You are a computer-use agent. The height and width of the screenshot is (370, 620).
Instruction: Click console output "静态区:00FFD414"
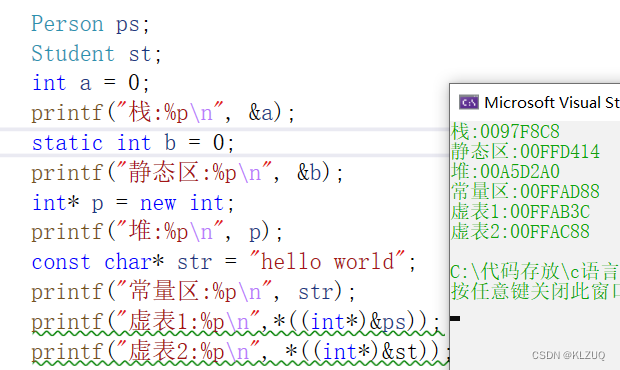(x=525, y=151)
